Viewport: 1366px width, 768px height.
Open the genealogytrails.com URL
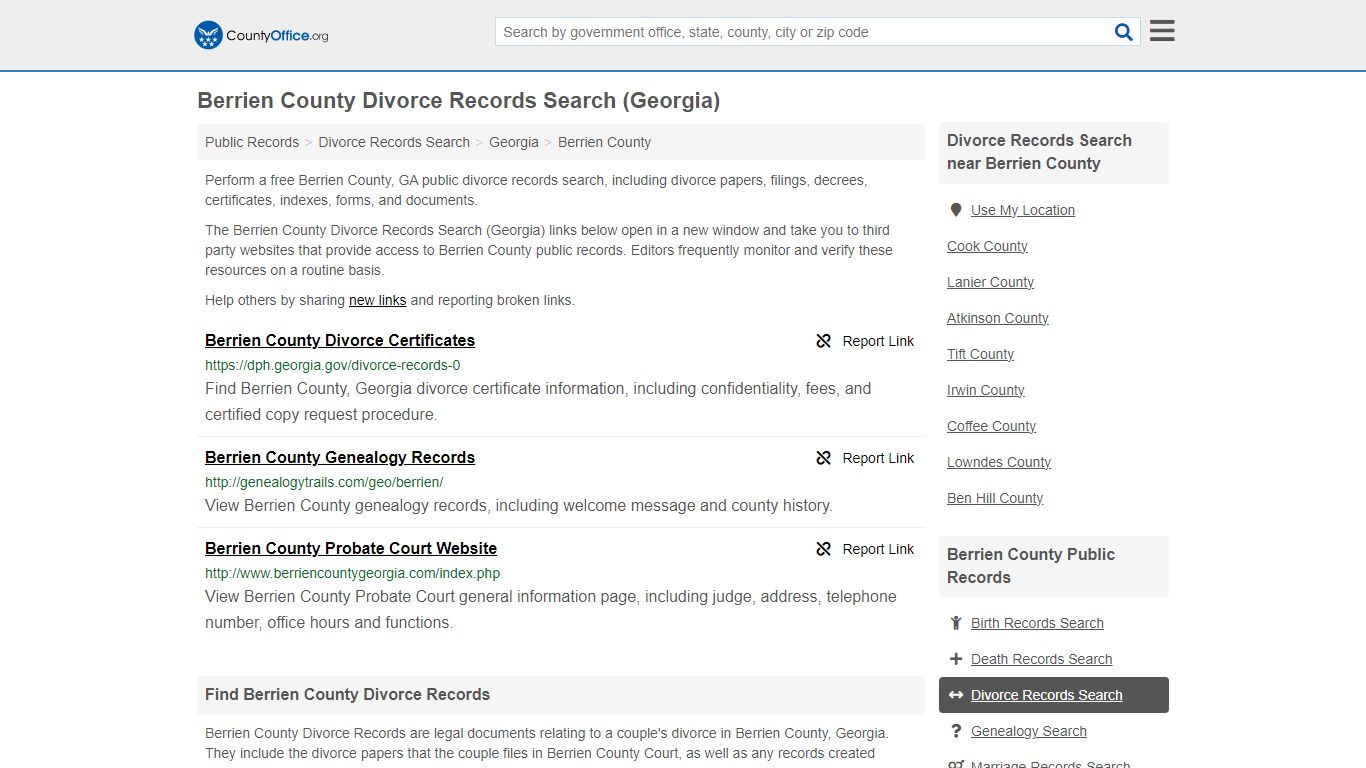[324, 482]
